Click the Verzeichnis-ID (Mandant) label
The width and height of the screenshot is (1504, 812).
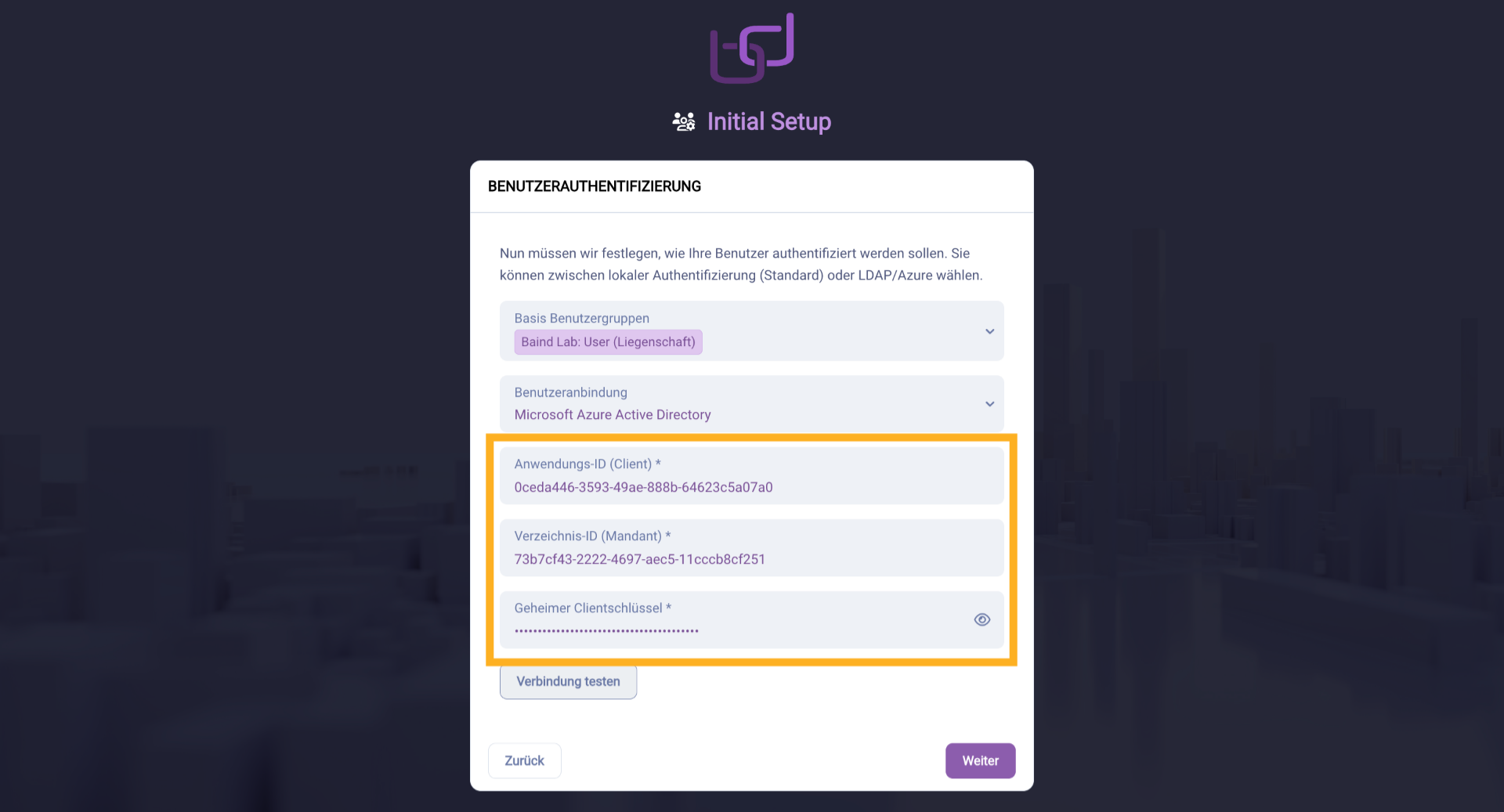click(x=591, y=536)
